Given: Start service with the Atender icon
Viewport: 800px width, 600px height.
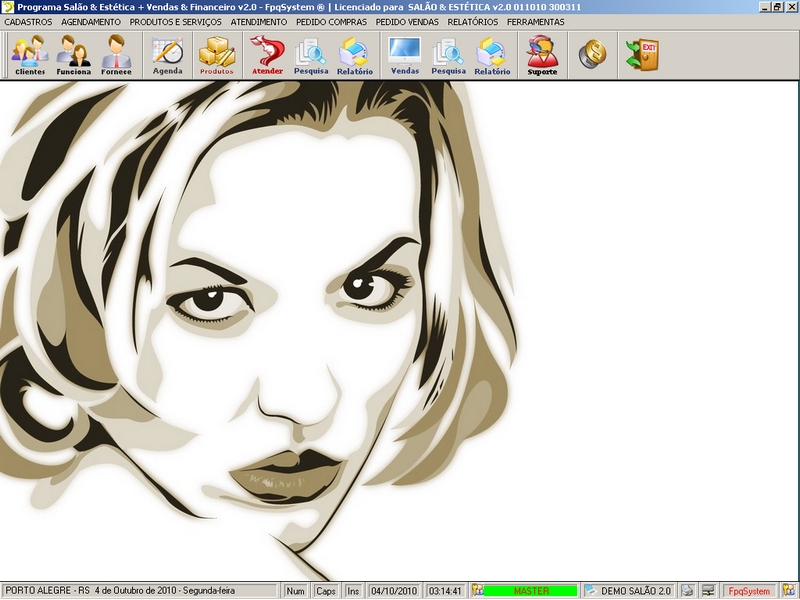Looking at the screenshot, I should pyautogui.click(x=267, y=55).
